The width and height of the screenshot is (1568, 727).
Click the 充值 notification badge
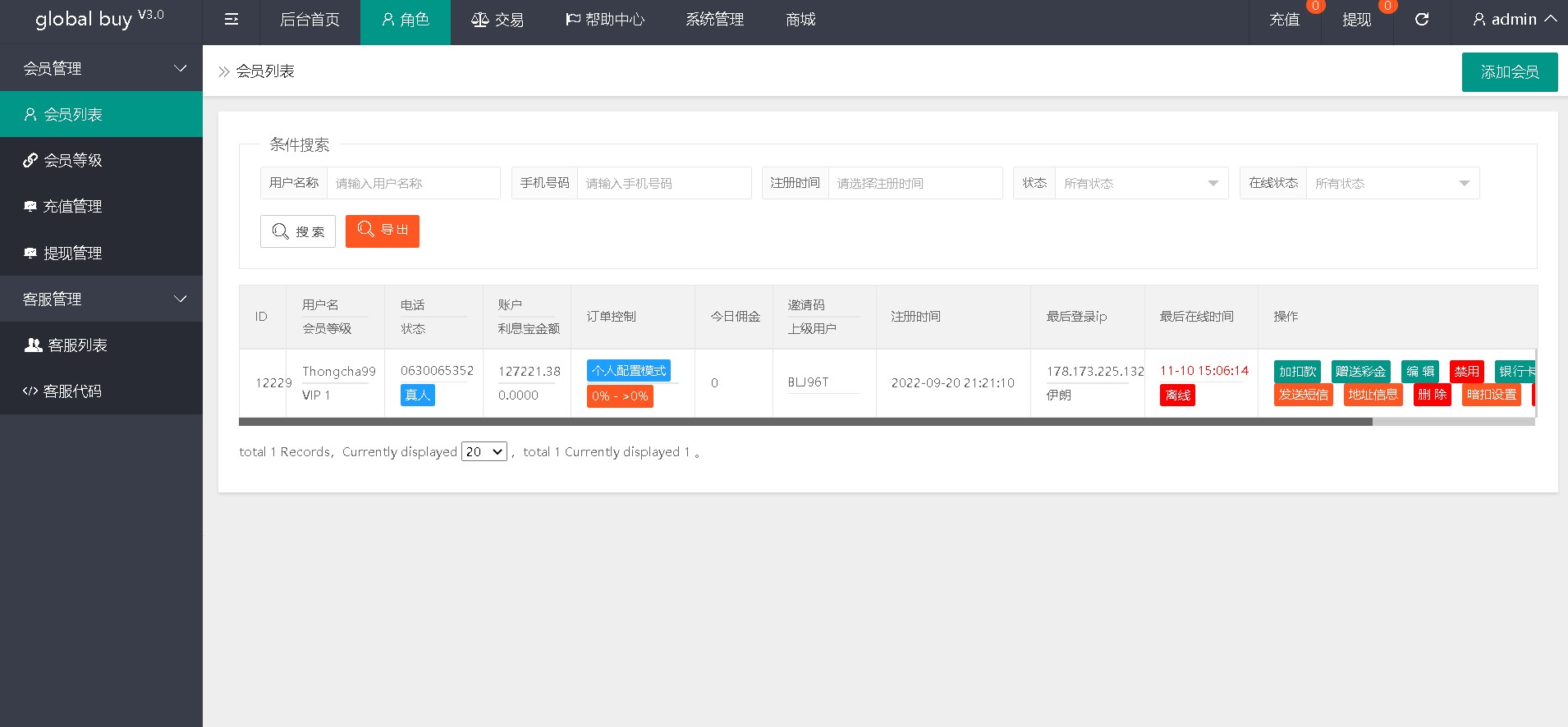coord(1315,7)
